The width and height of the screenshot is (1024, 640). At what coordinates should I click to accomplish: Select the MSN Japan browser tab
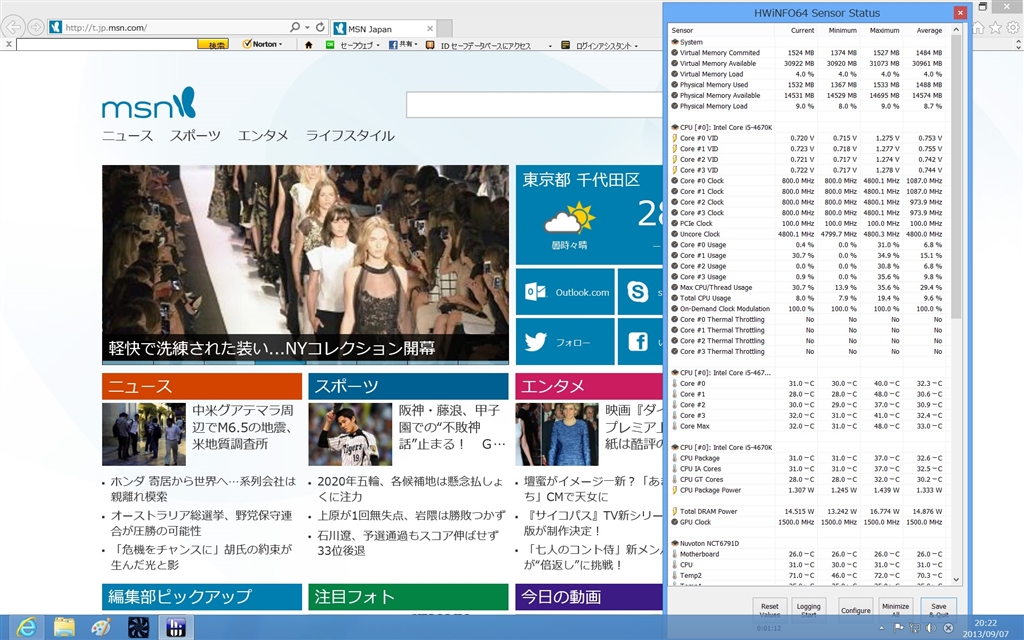pyautogui.click(x=370, y=28)
